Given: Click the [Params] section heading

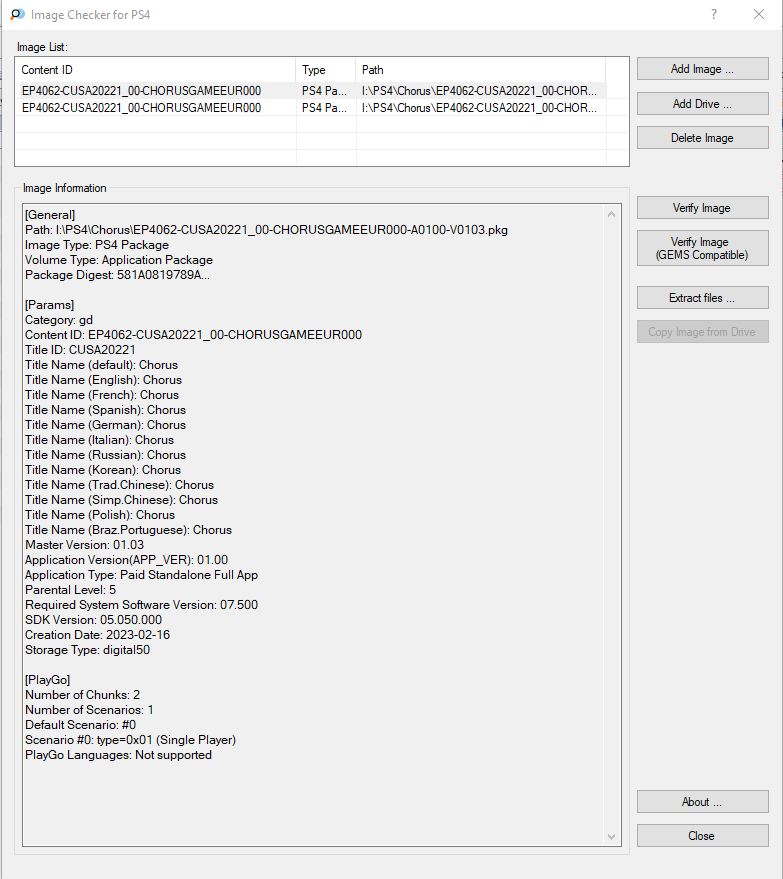Looking at the screenshot, I should coord(49,305).
